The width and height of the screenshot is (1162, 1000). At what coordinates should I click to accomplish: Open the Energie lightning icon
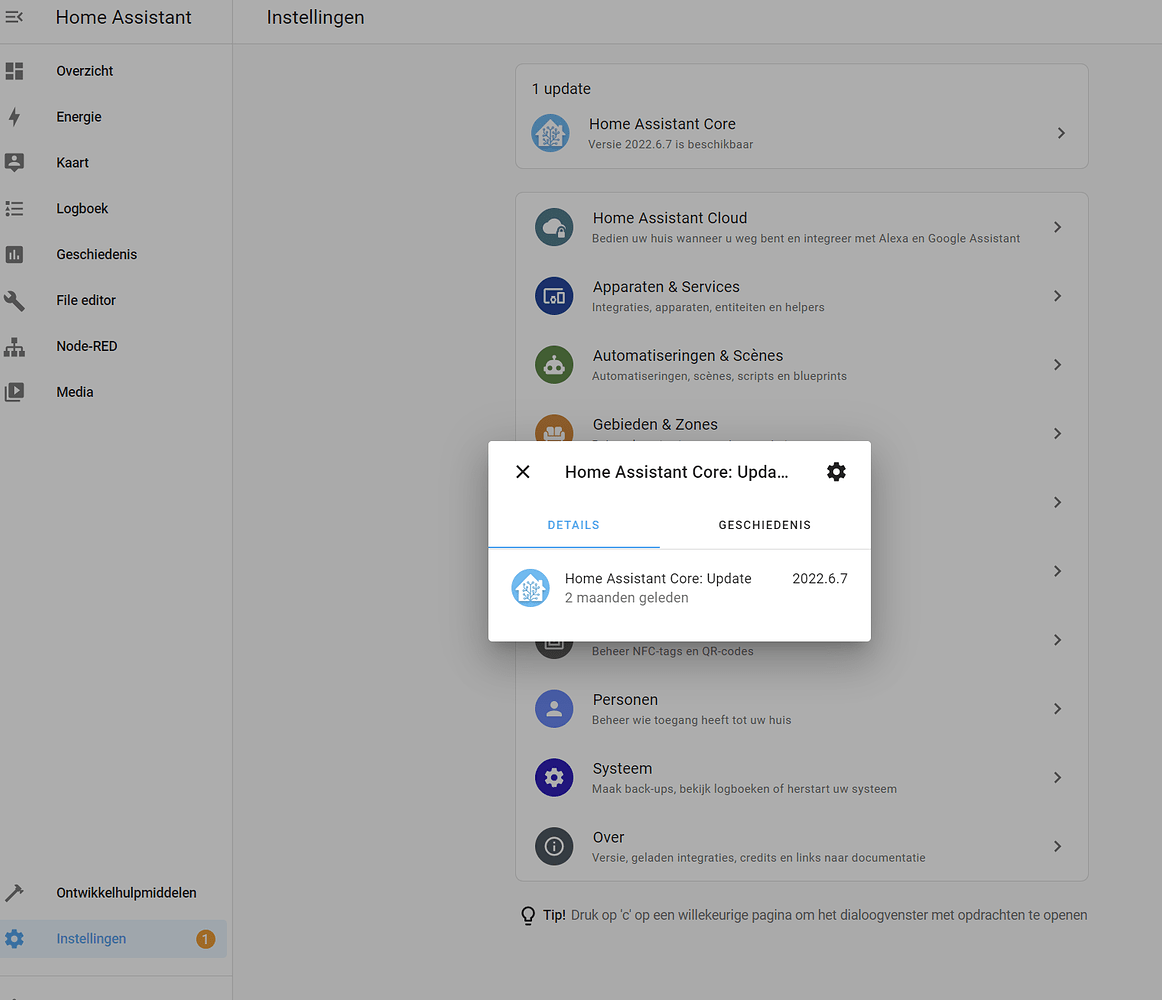(14, 117)
